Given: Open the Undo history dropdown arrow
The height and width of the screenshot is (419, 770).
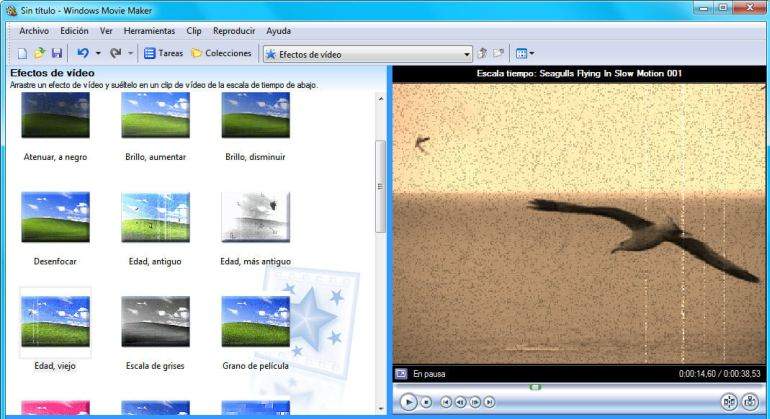Looking at the screenshot, I should (97, 54).
